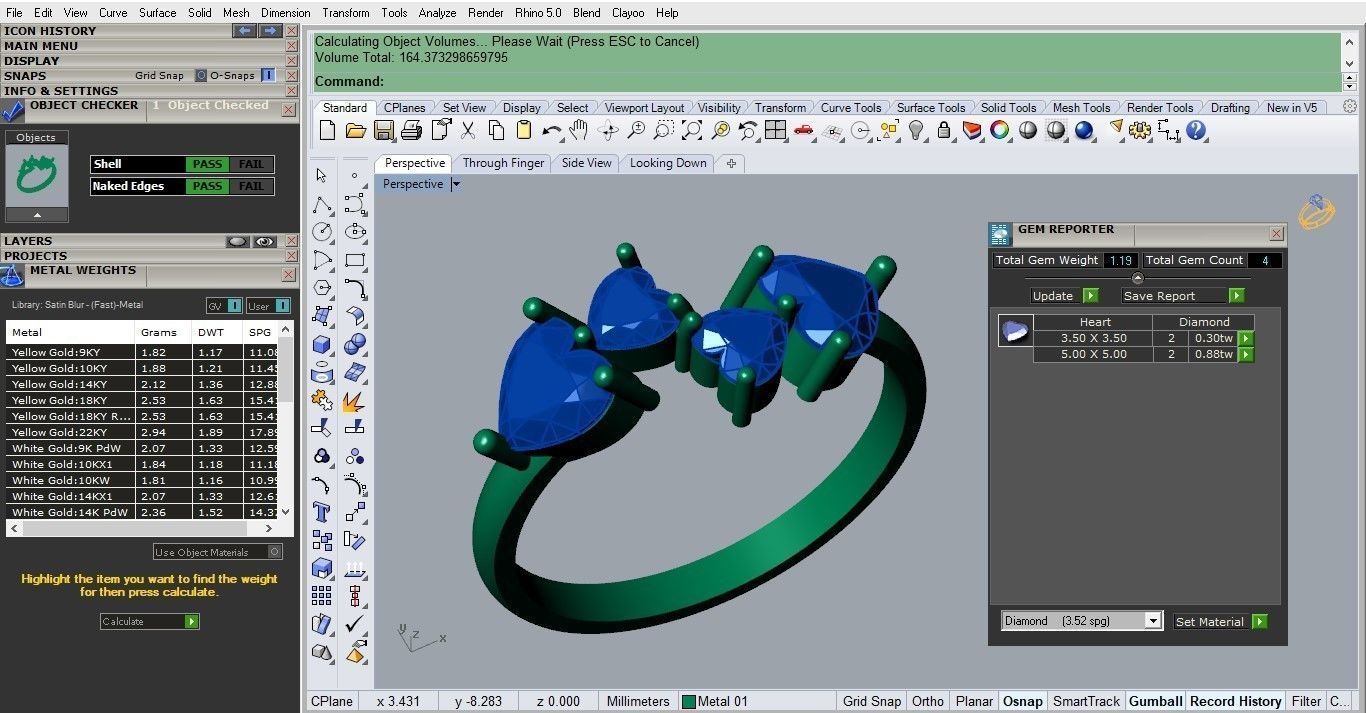Viewport: 1366px width, 713px height.
Task: Expand the 5.00 X 5.00 gem row arrow
Action: 1246,354
